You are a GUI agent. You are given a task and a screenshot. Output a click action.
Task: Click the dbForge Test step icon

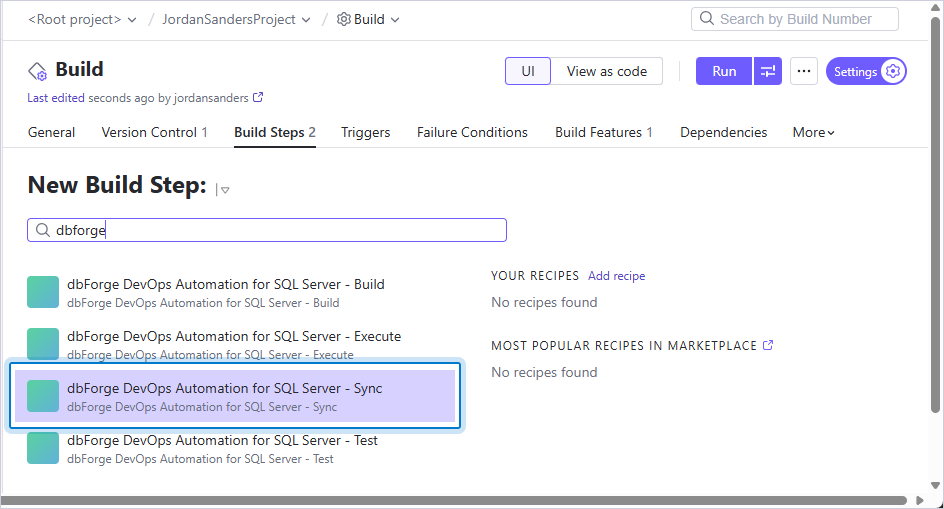43,448
